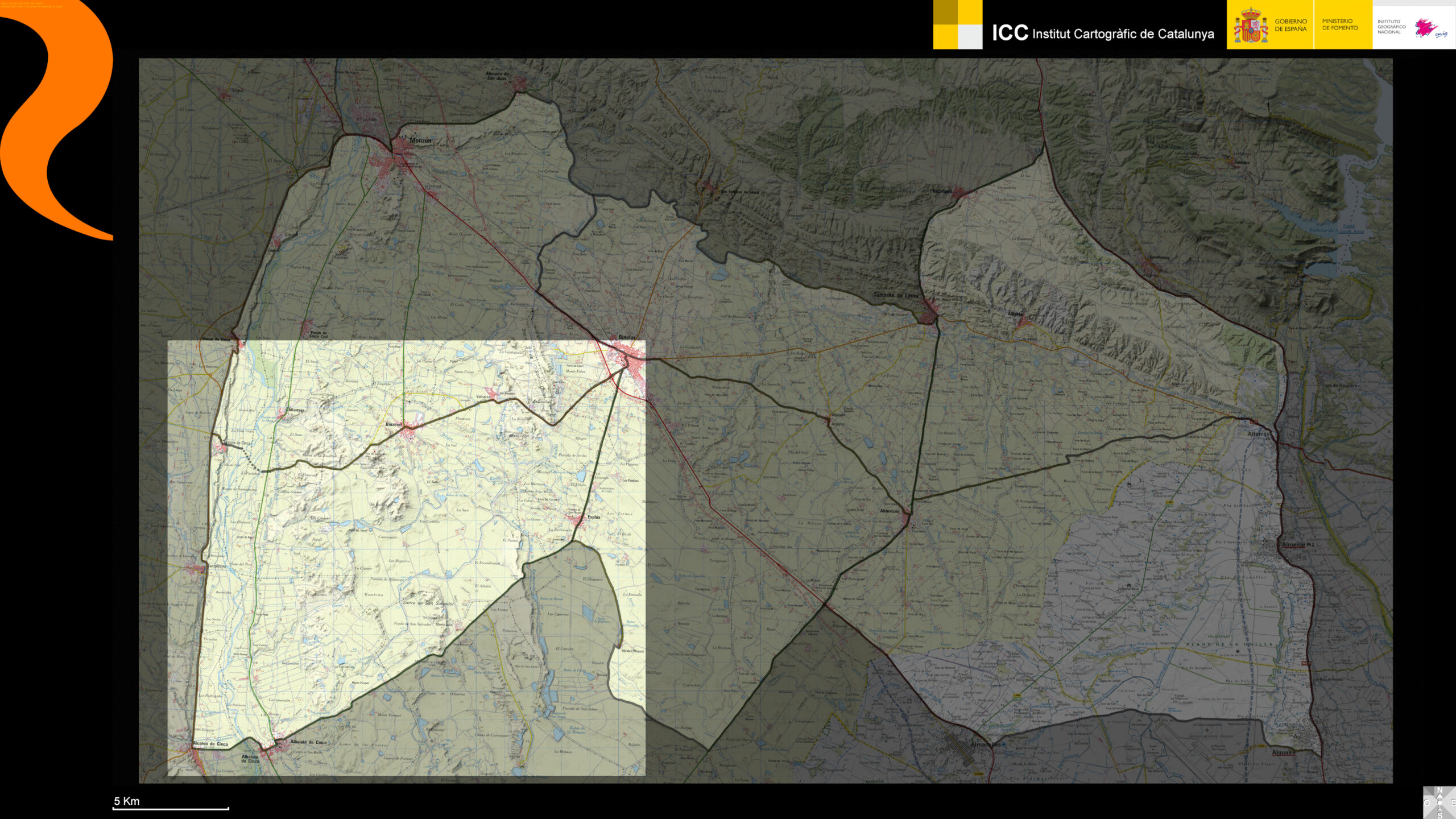Click the N direction on the compass
Image resolution: width=1456 pixels, height=819 pixels.
coord(1440,790)
